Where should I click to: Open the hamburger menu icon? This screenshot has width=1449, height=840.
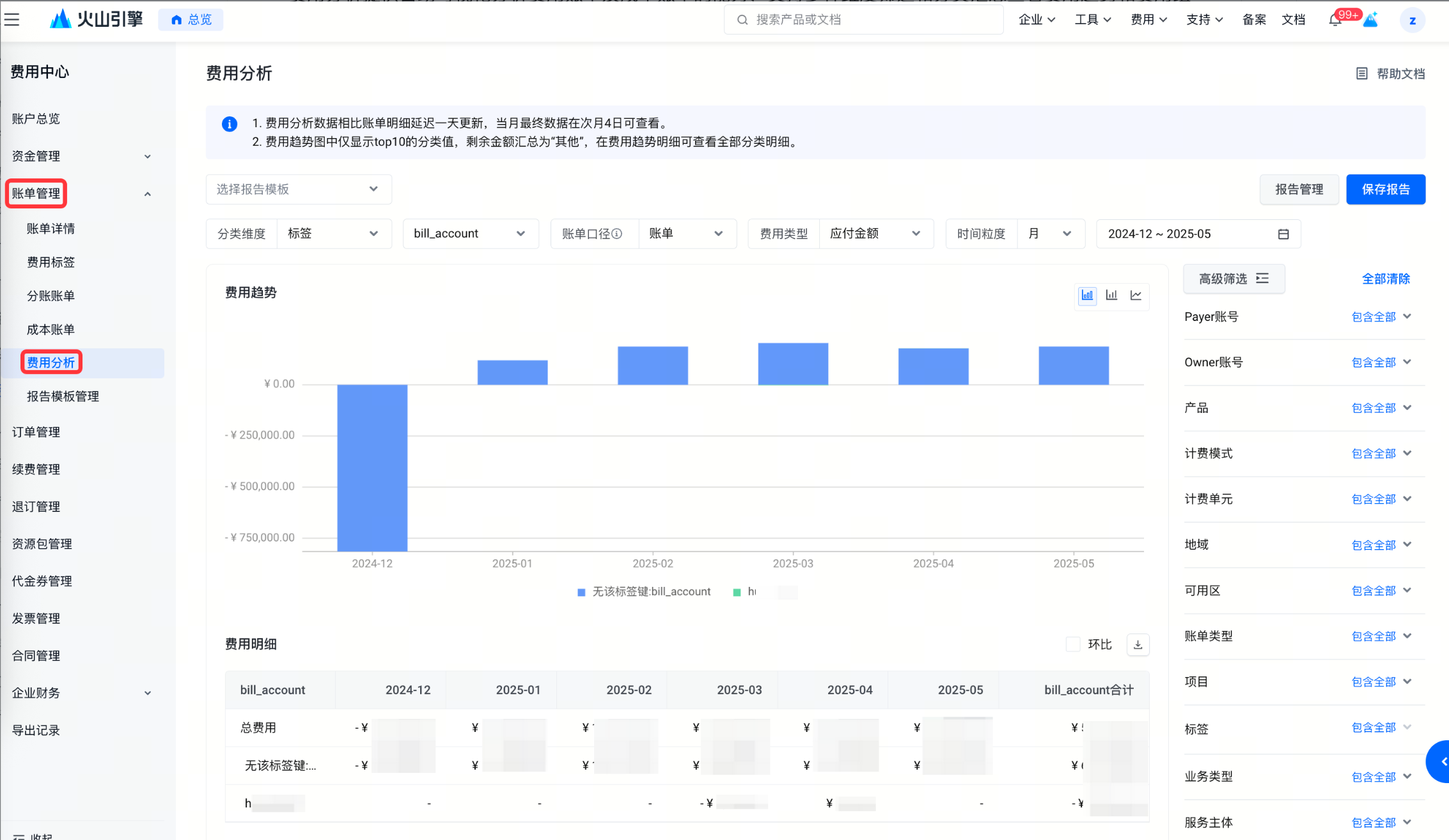pos(12,20)
